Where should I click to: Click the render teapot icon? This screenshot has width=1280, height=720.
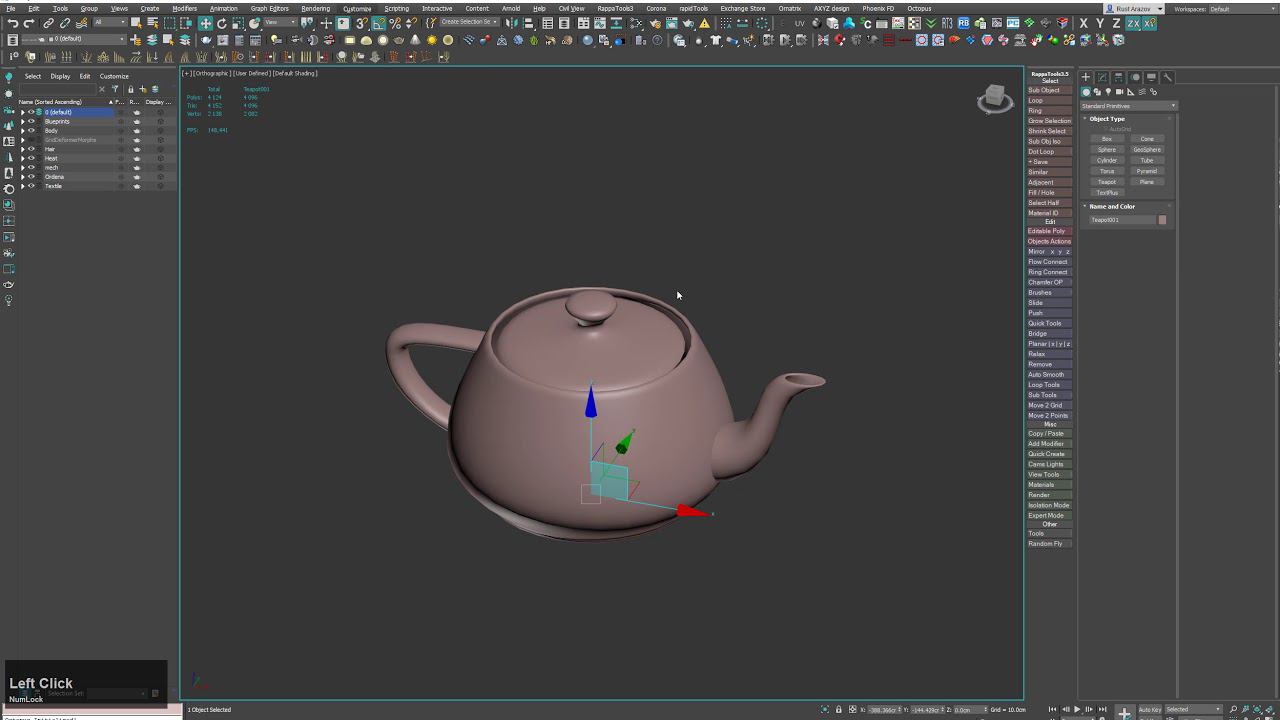[688, 22]
